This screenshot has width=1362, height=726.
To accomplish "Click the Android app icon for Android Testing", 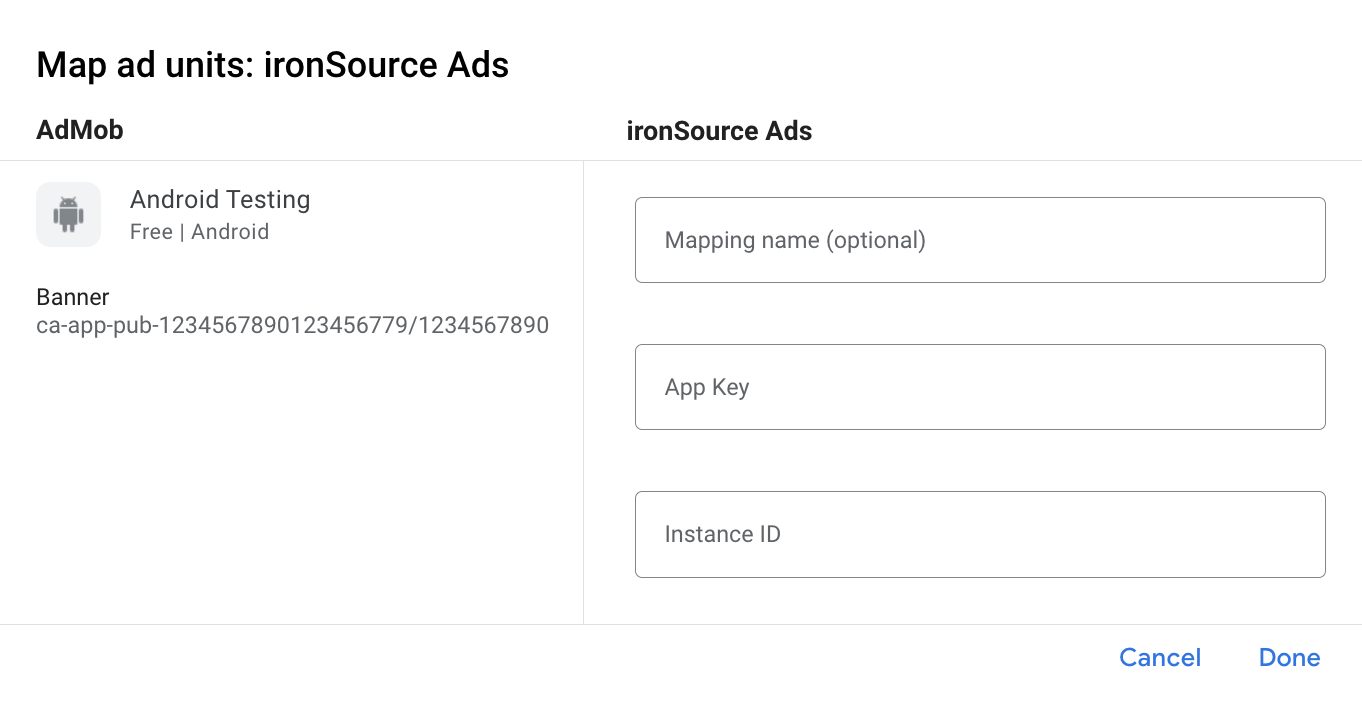I will click(68, 214).
